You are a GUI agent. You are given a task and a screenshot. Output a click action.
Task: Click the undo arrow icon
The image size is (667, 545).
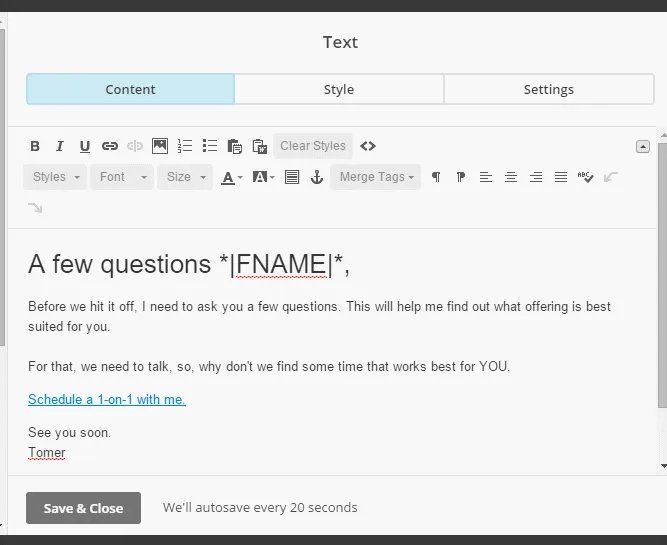point(610,177)
